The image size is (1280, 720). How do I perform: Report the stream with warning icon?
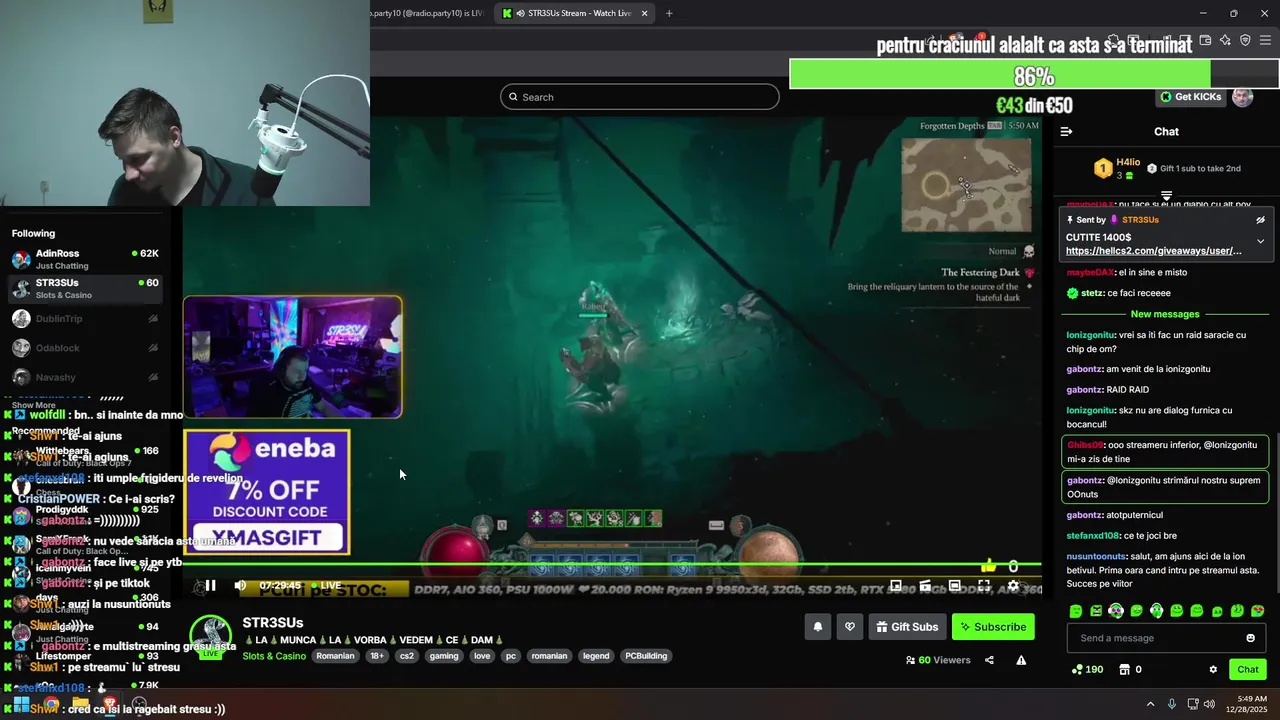pos(1021,660)
